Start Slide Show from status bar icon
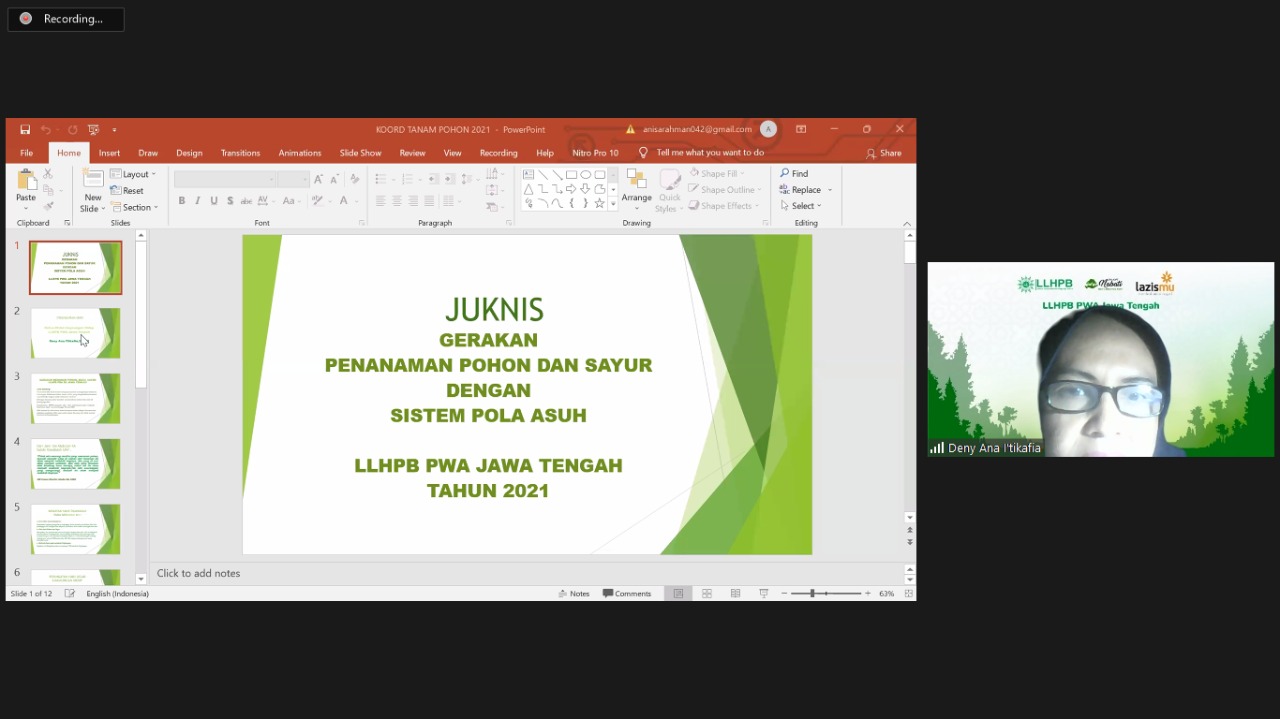 pos(763,593)
